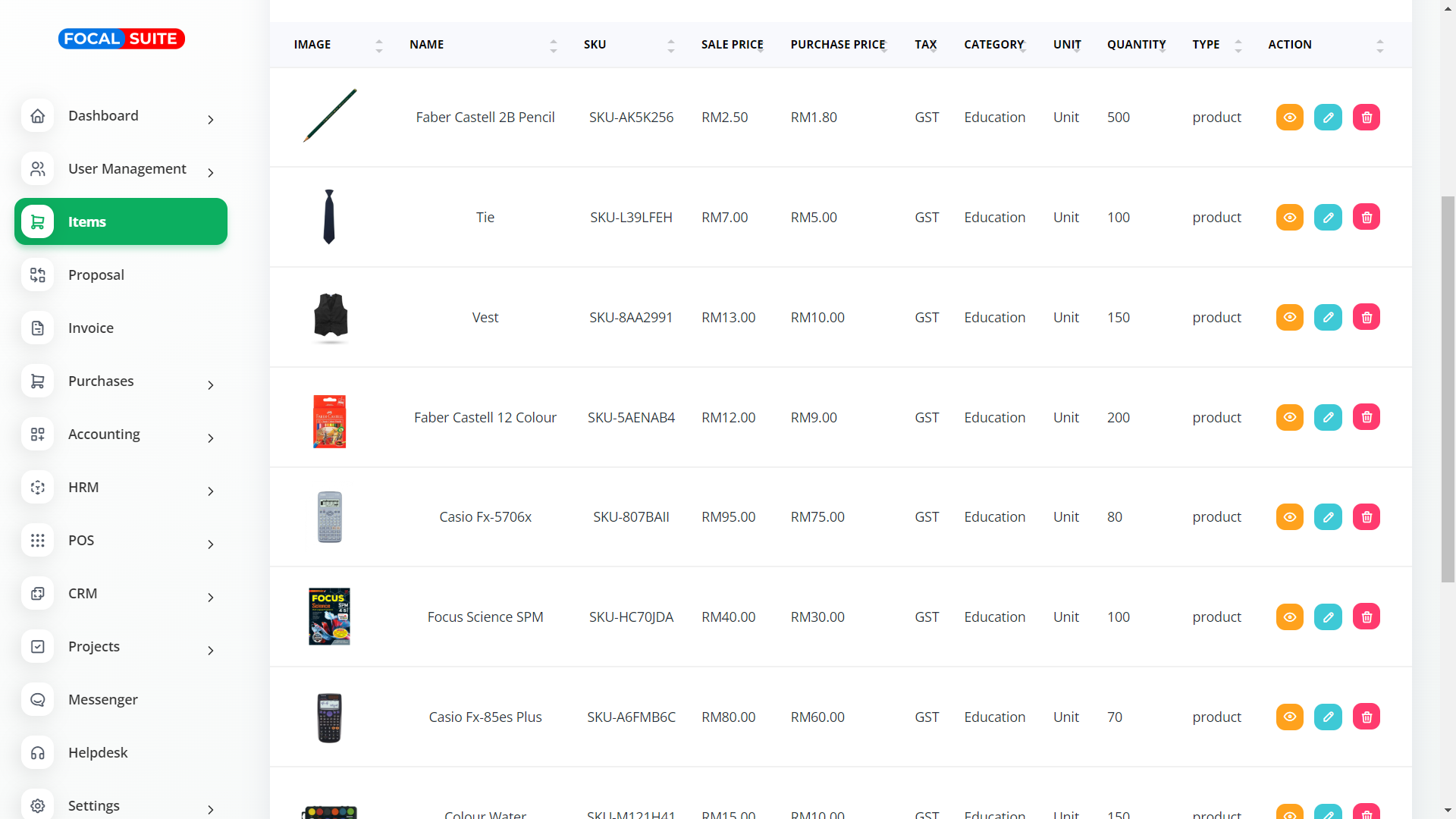
Task: Expand the User Management chevron
Action: [211, 173]
